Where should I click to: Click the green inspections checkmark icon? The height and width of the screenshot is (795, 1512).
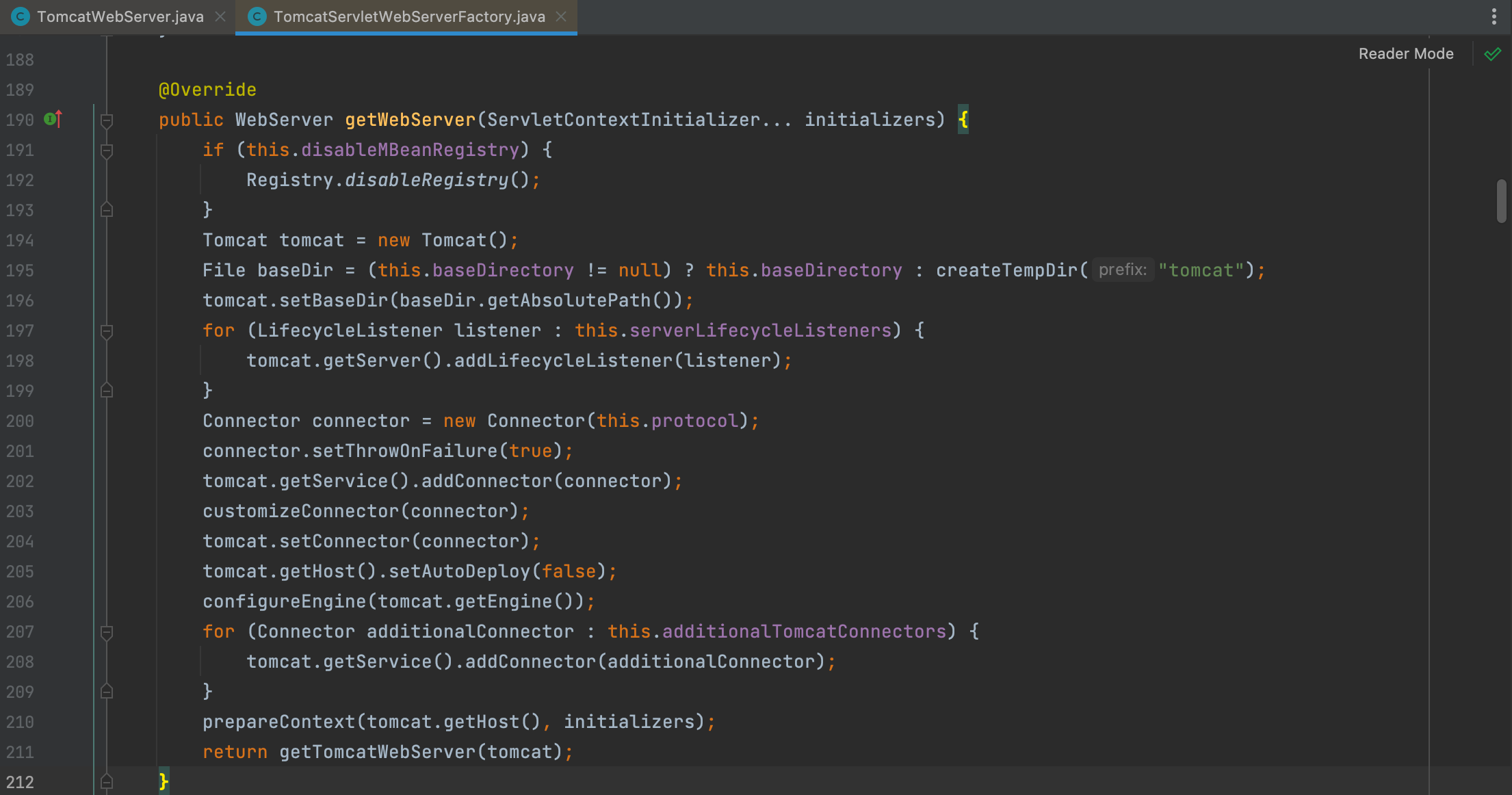point(1493,53)
